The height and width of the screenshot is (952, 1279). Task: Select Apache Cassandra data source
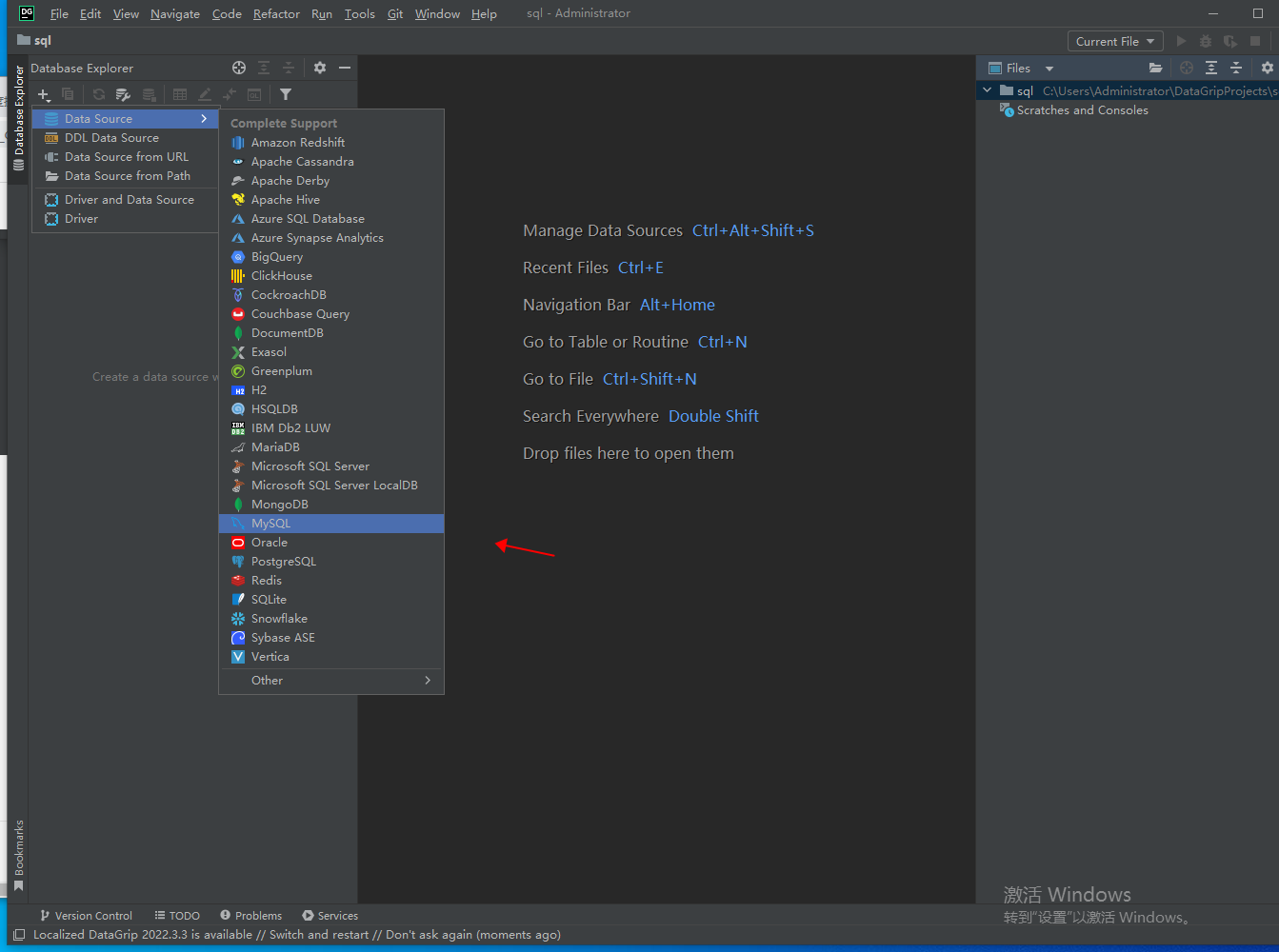click(x=331, y=162)
